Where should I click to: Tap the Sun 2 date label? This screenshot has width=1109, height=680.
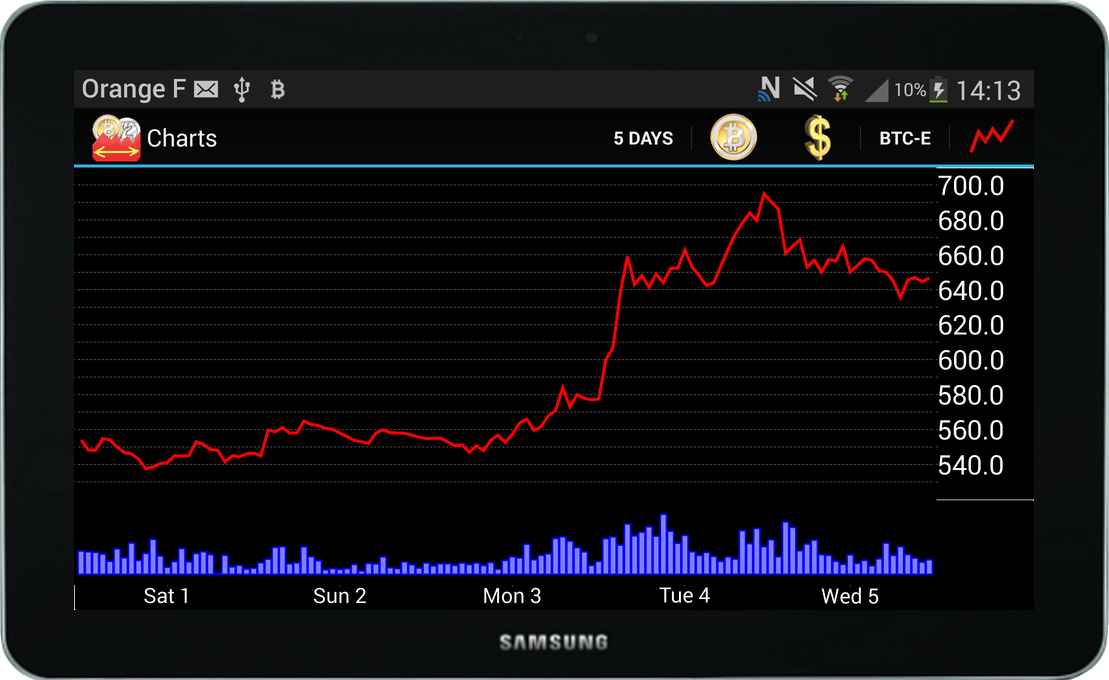click(x=339, y=596)
